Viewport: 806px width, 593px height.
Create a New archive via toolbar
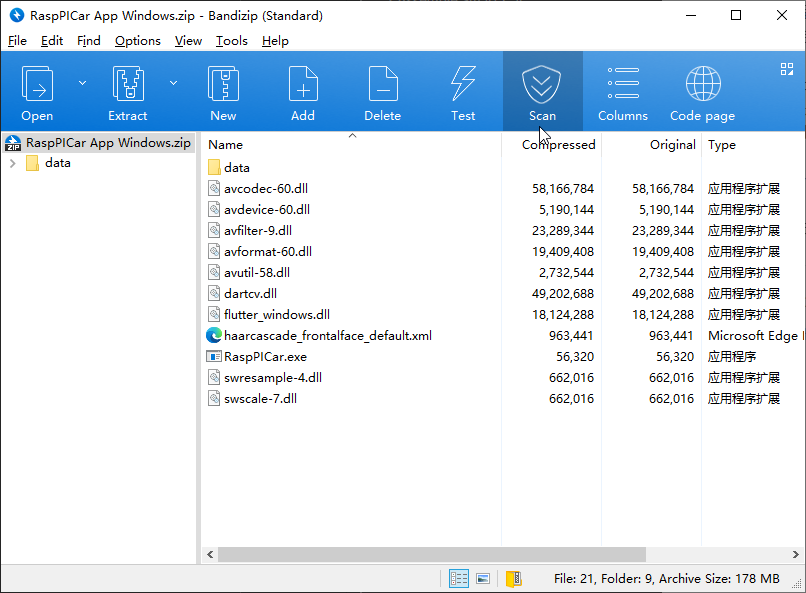pos(223,84)
